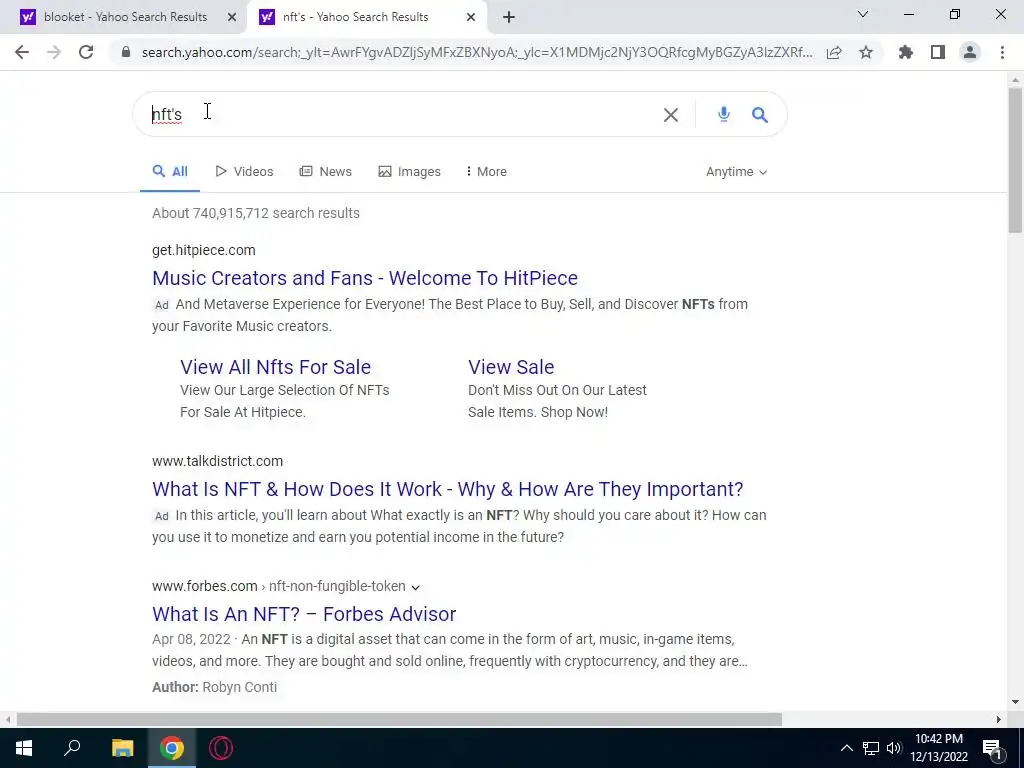Click the browser forward arrow
This screenshot has width=1024, height=768.
click(x=54, y=52)
